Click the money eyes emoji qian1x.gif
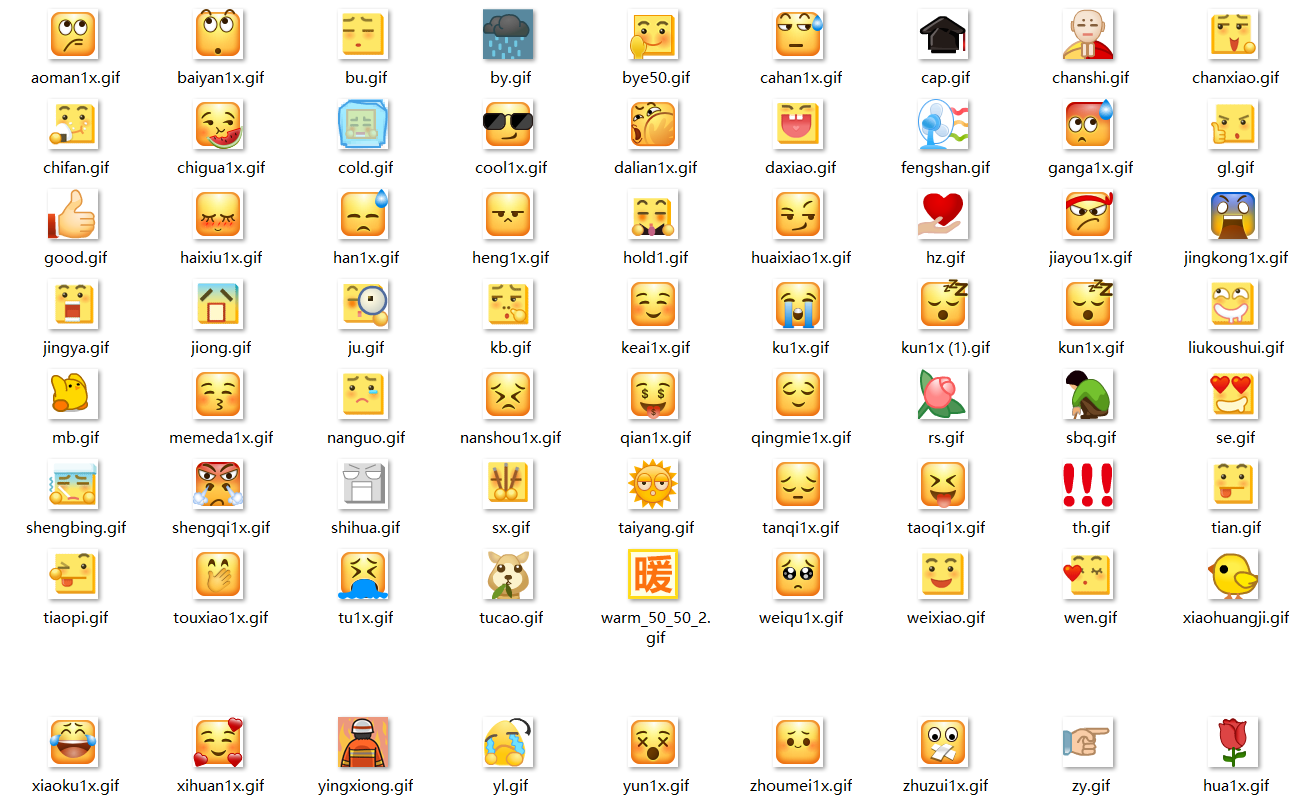 [654, 395]
